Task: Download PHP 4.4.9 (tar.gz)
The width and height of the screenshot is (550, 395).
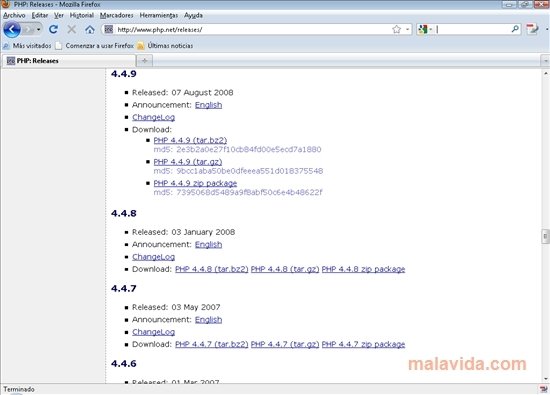Action: [x=188, y=162]
